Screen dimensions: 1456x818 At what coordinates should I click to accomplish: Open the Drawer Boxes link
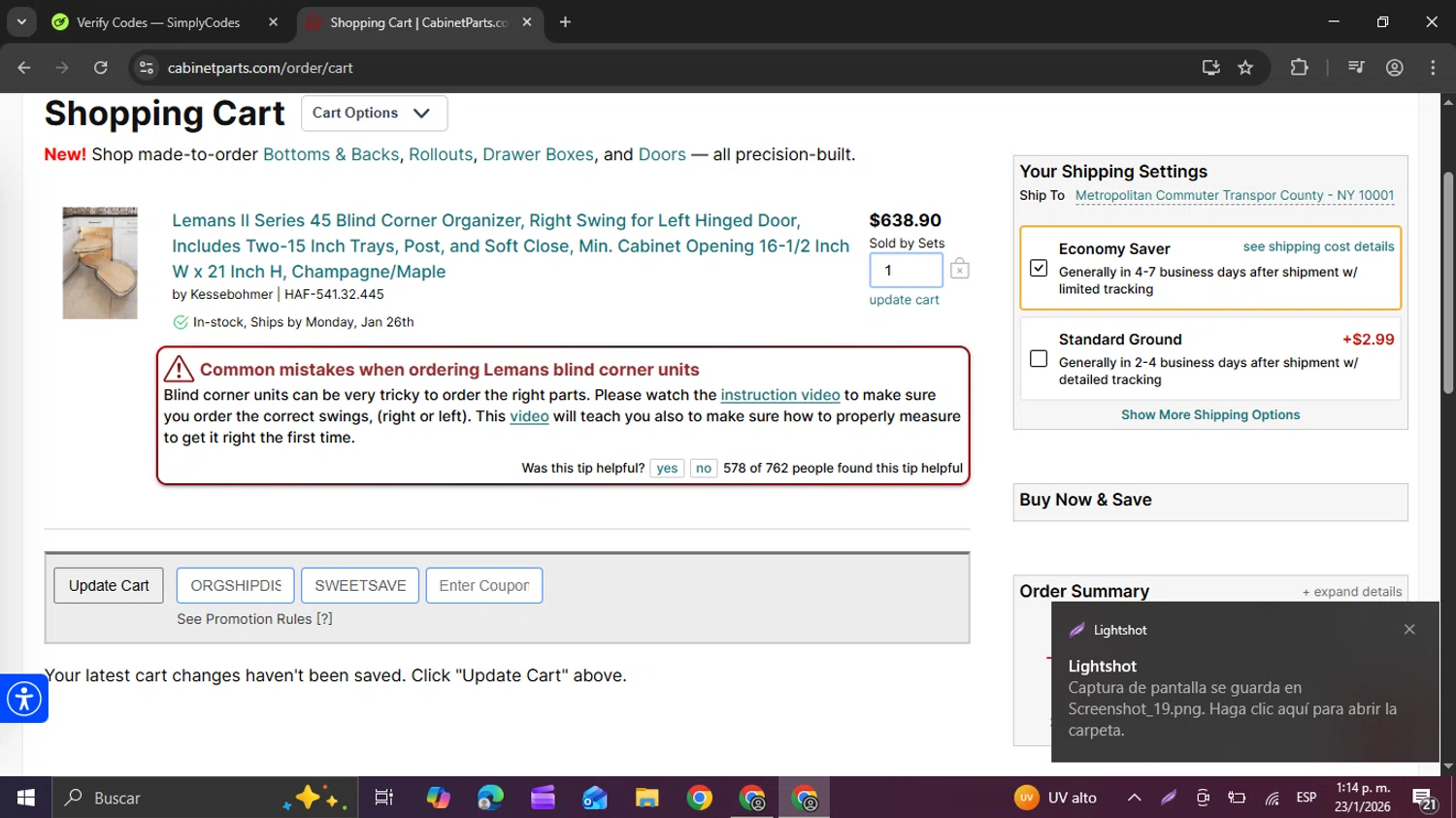pos(538,154)
